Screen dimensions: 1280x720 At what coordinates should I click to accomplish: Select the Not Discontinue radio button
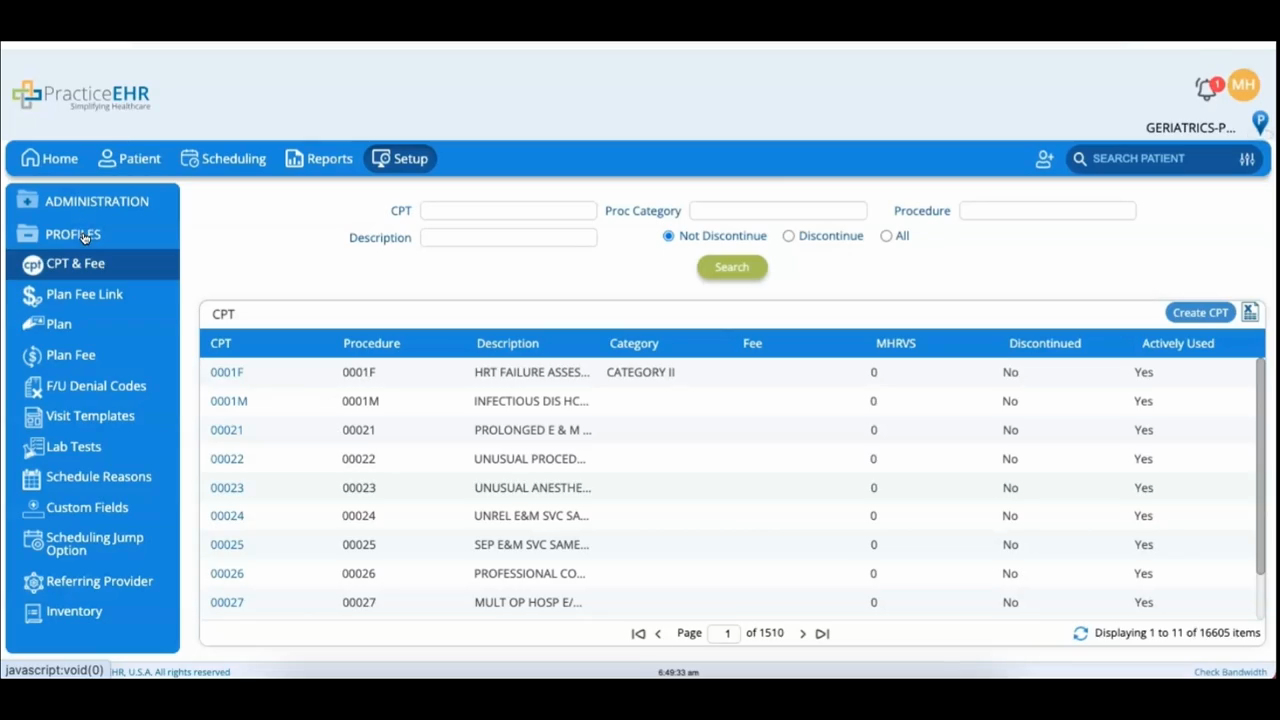click(x=669, y=236)
